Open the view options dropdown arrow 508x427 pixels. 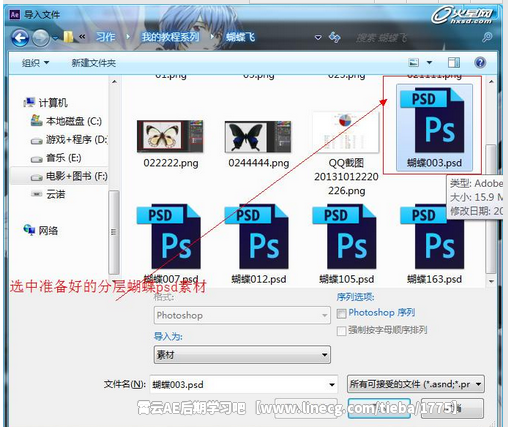tap(429, 62)
